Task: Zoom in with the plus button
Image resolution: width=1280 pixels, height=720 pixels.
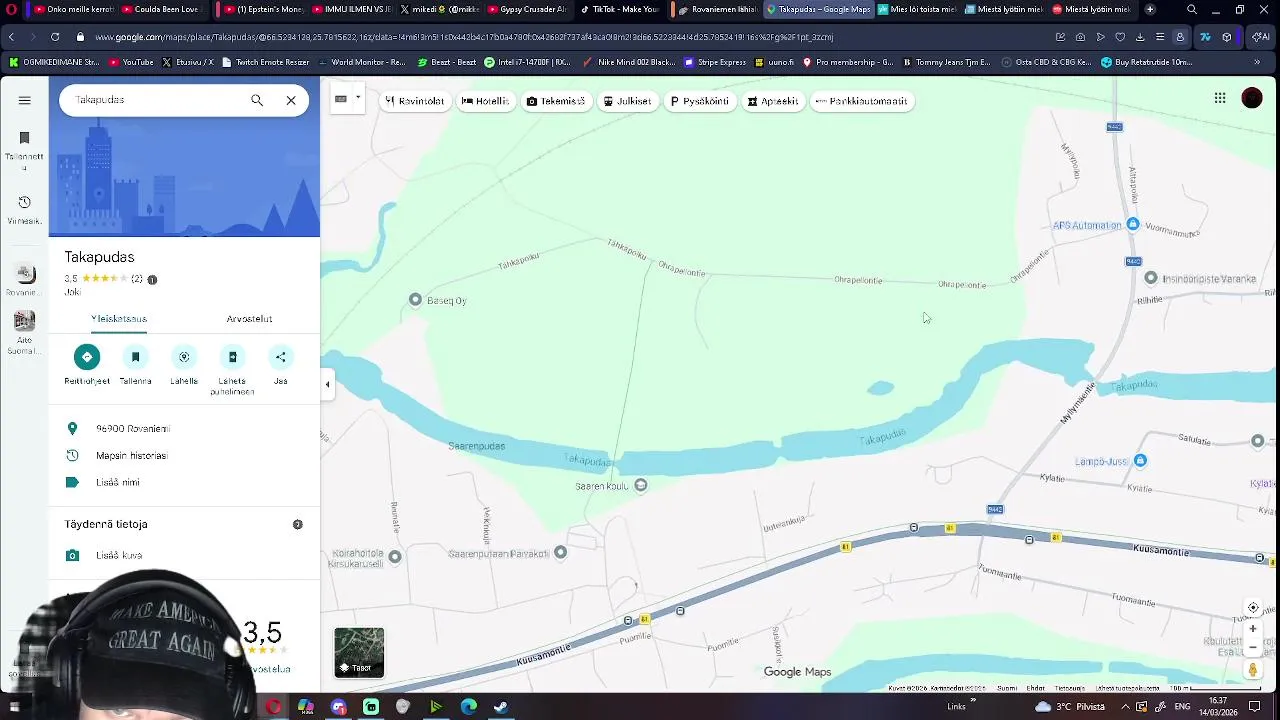Action: point(1252,629)
